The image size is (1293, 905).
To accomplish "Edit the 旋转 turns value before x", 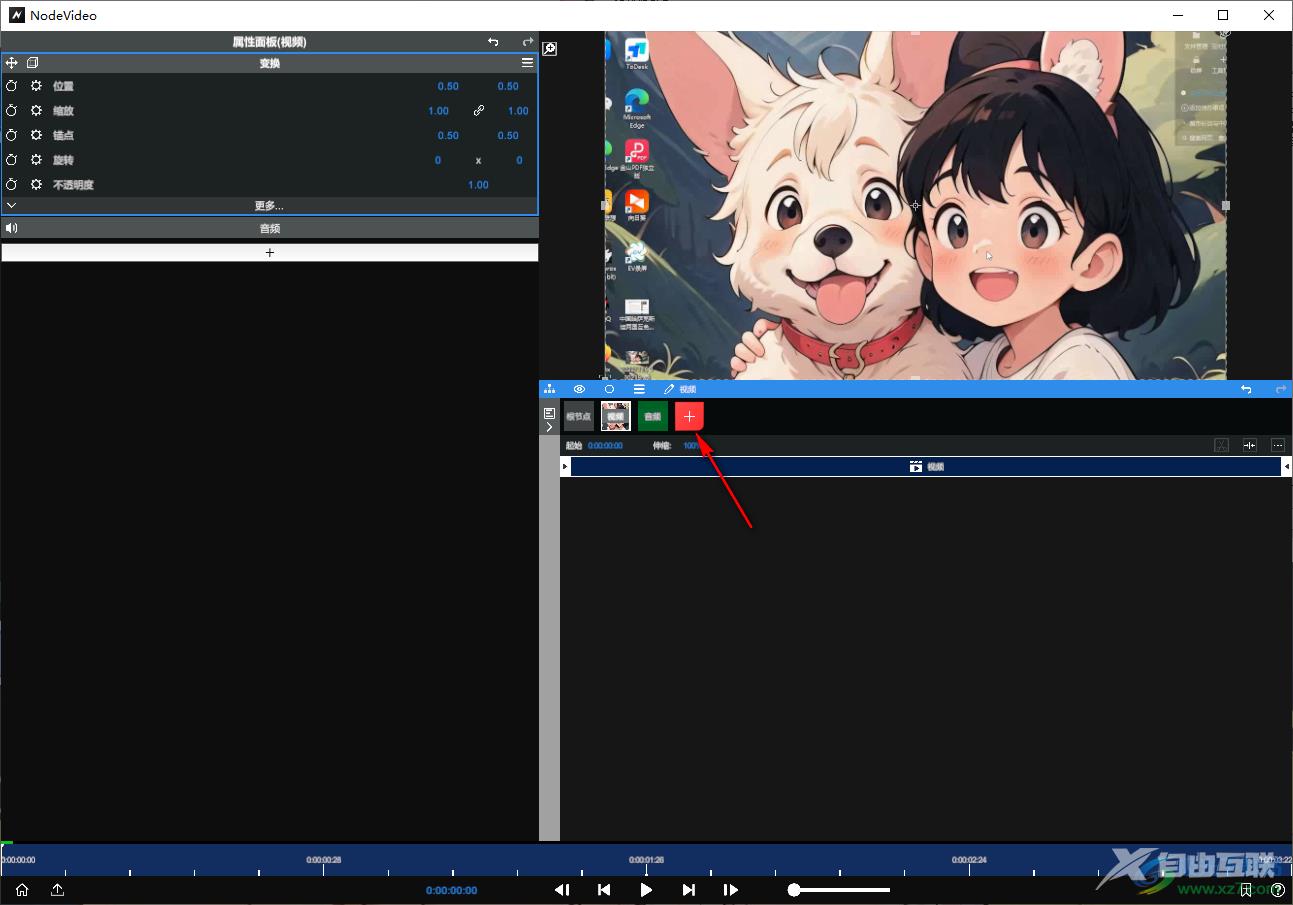I will click(x=438, y=160).
